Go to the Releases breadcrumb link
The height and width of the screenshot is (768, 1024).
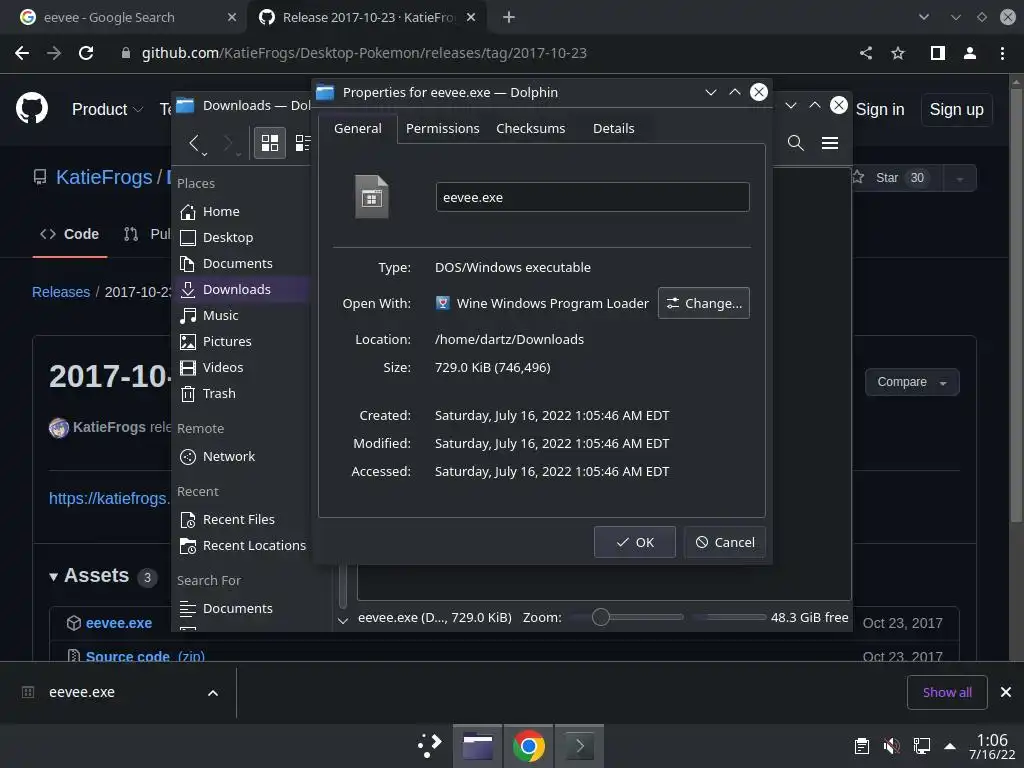[61, 292]
